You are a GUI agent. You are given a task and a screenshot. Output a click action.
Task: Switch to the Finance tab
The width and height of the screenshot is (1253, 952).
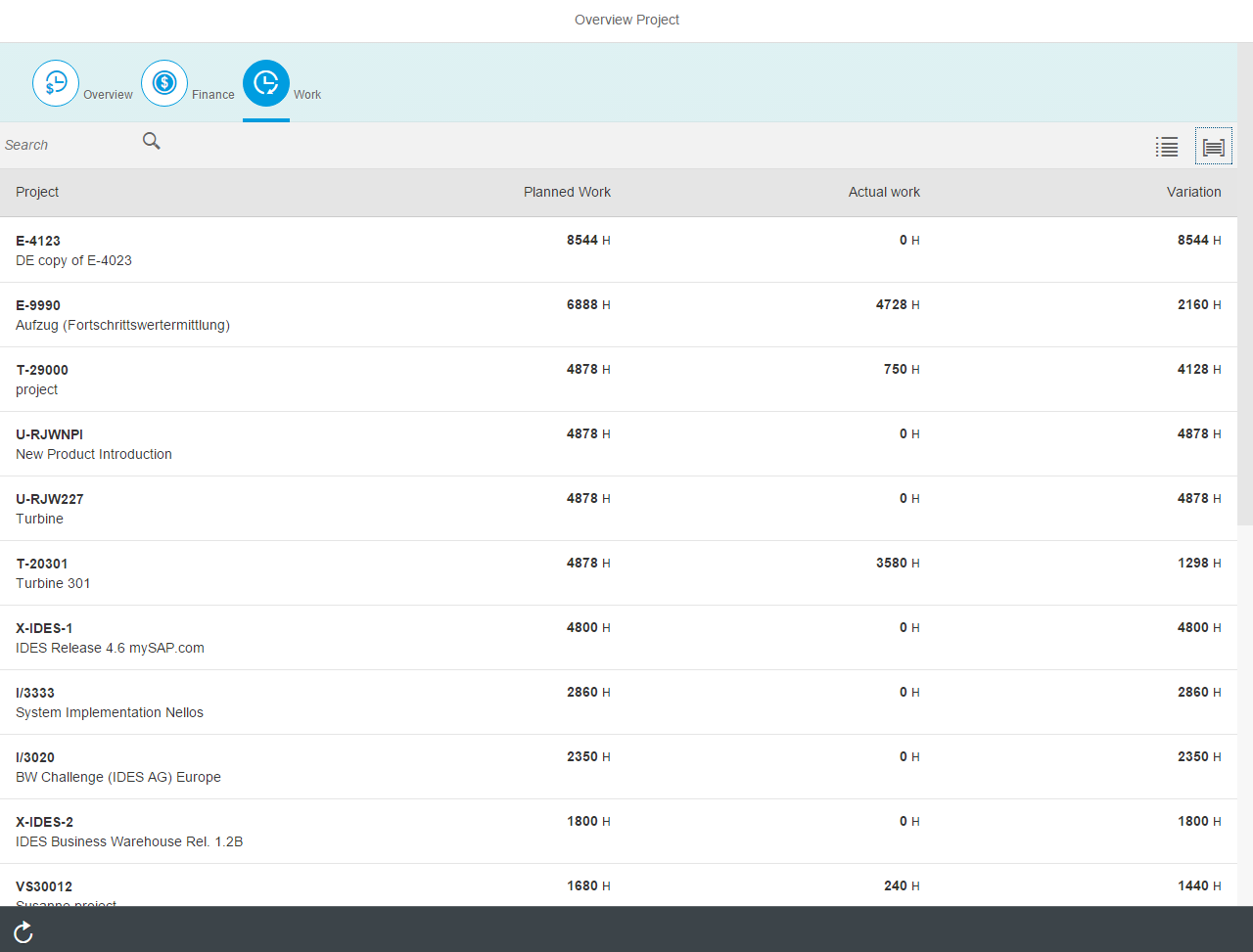189,82
